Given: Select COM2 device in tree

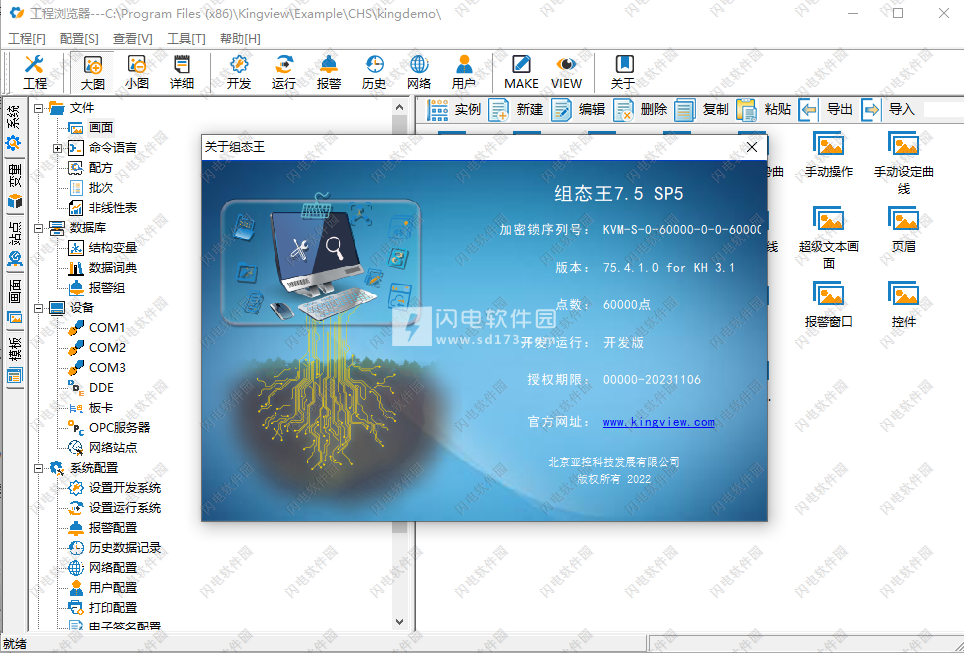Looking at the screenshot, I should [x=107, y=348].
